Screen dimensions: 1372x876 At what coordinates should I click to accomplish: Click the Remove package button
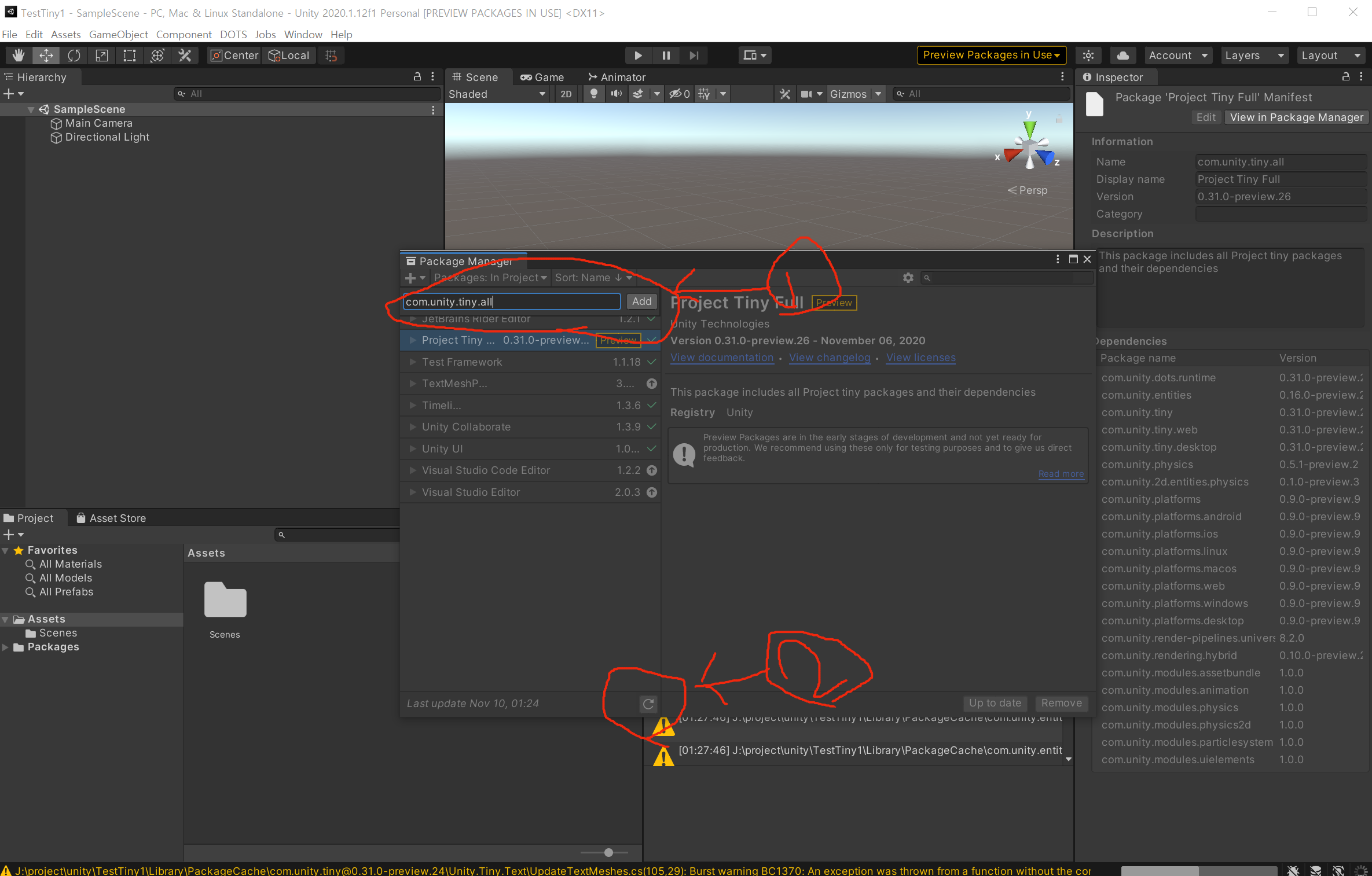coord(1061,703)
